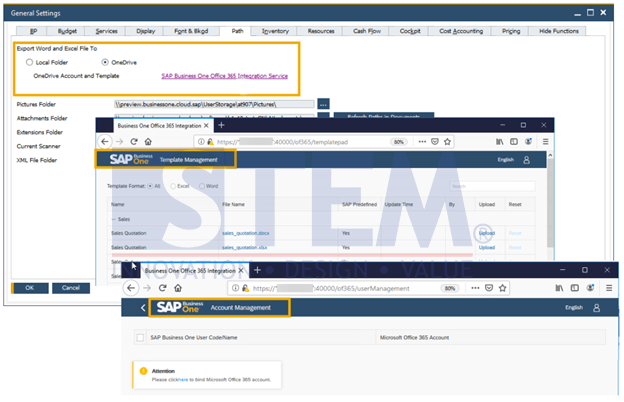Open the Hide Functions tab
The width and height of the screenshot is (624, 402).
(558, 31)
